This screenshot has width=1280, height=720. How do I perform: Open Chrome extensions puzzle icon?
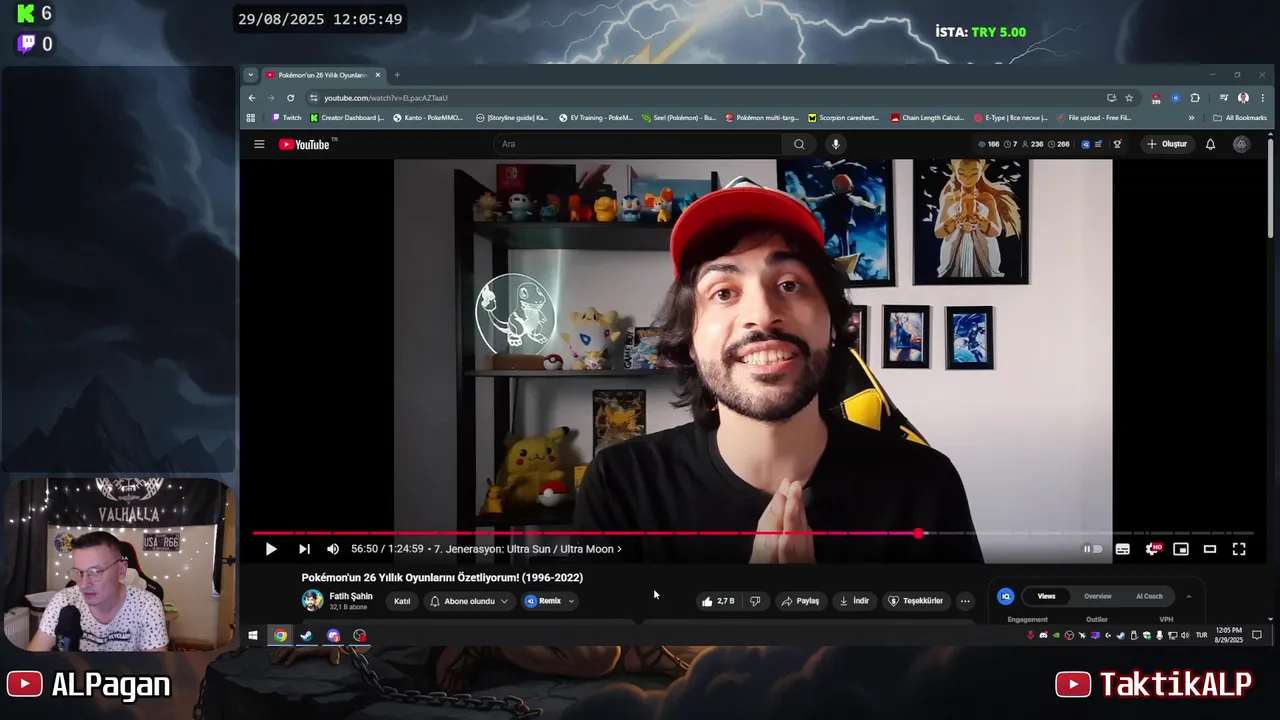(1195, 98)
